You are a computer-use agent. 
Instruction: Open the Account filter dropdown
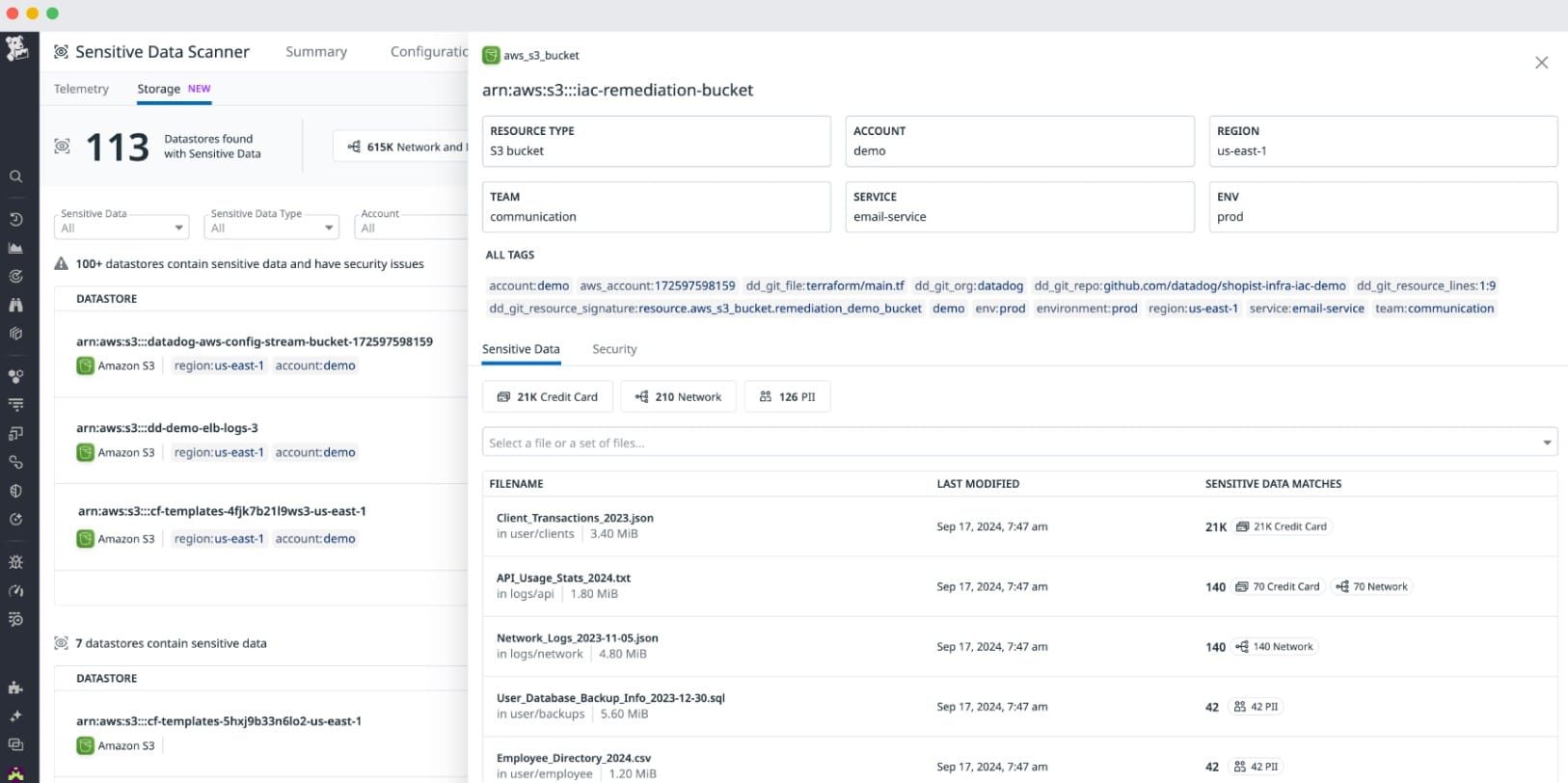point(411,228)
